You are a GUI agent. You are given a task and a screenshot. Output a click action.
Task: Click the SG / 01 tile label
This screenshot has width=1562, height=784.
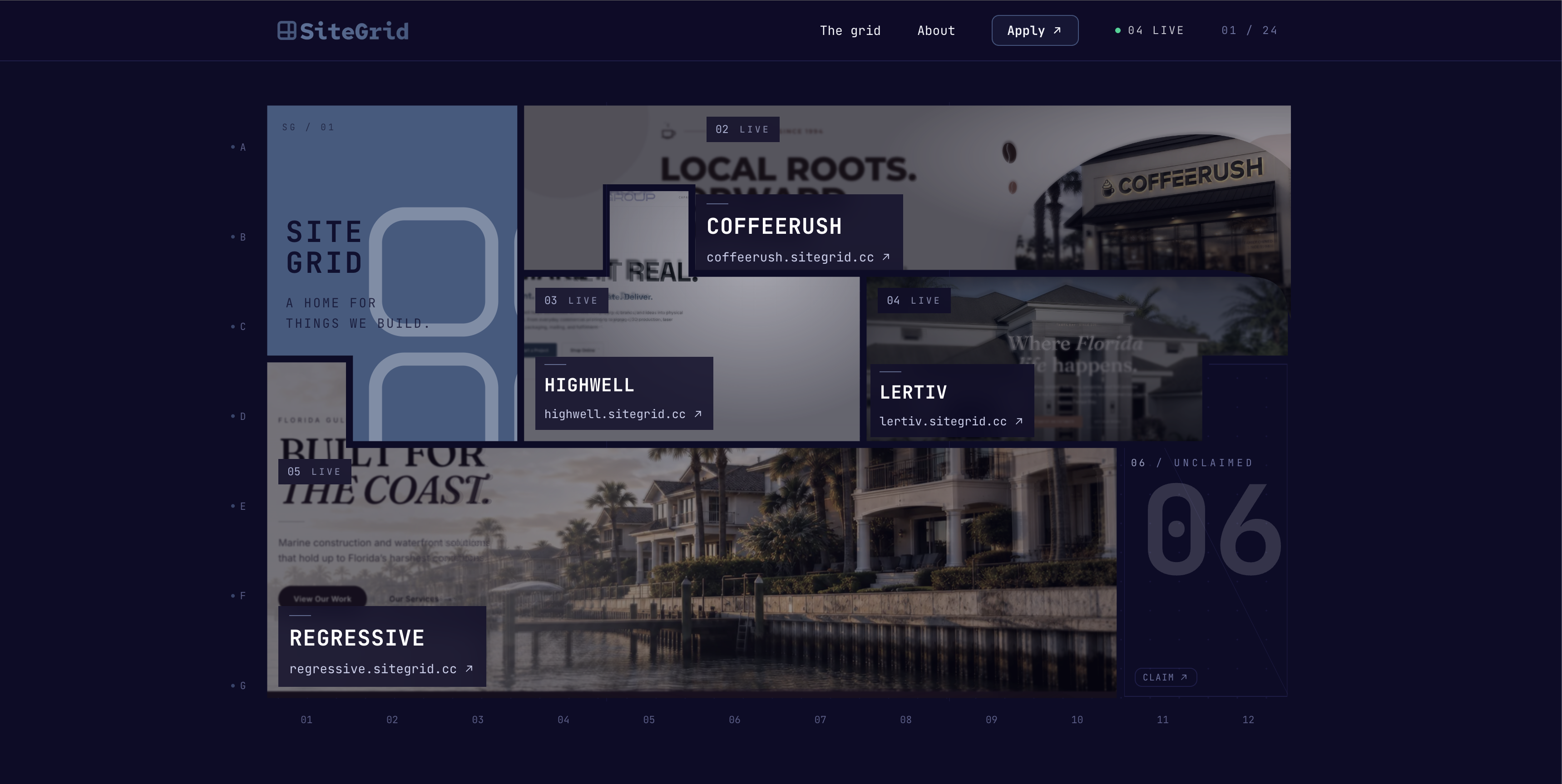(308, 127)
